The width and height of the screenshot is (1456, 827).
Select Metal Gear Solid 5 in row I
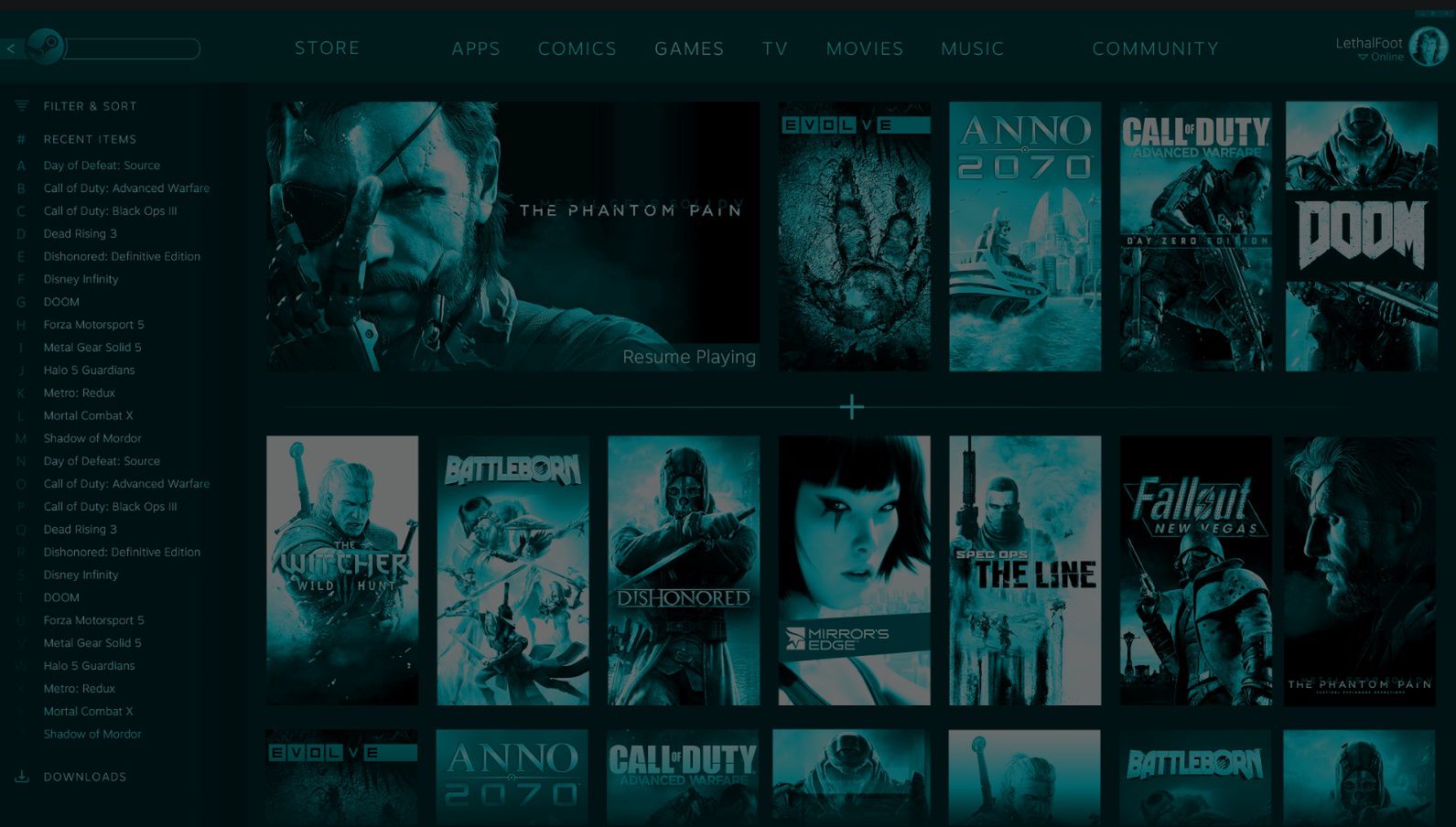point(92,348)
